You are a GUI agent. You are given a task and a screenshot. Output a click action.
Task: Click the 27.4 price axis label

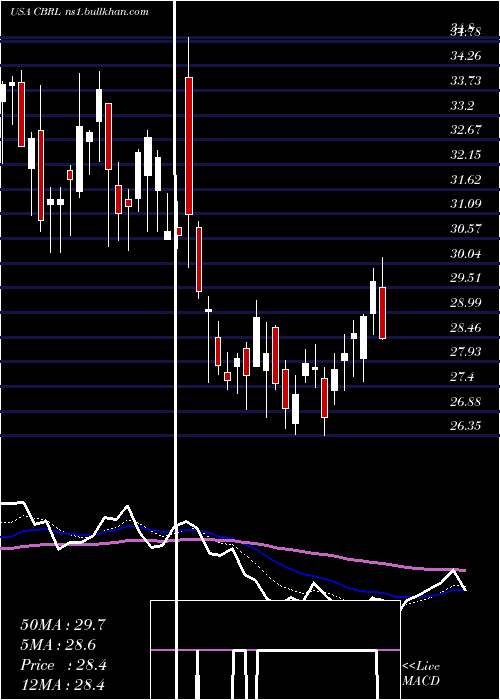pos(462,377)
